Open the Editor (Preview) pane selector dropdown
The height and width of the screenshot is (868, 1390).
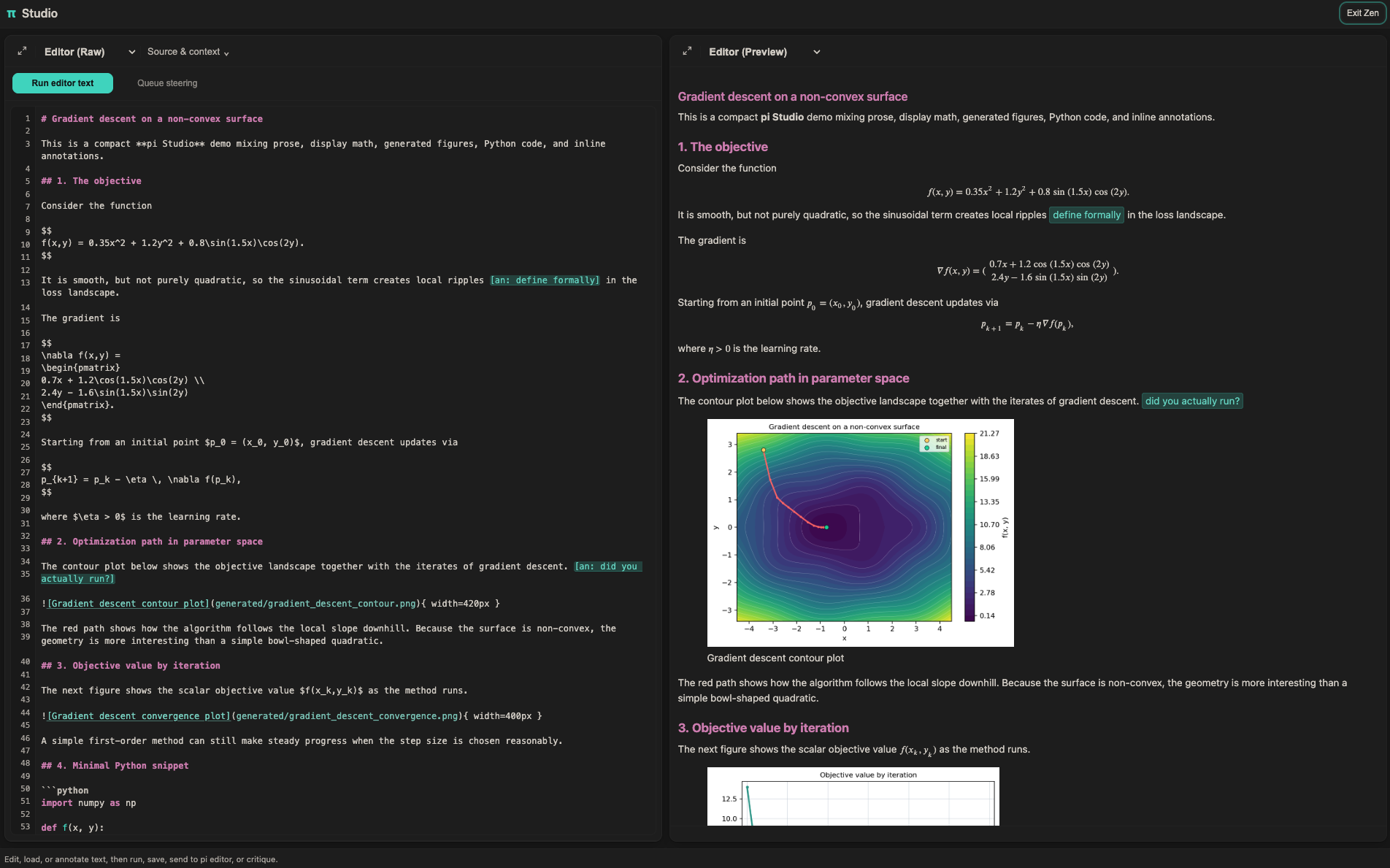click(x=764, y=52)
